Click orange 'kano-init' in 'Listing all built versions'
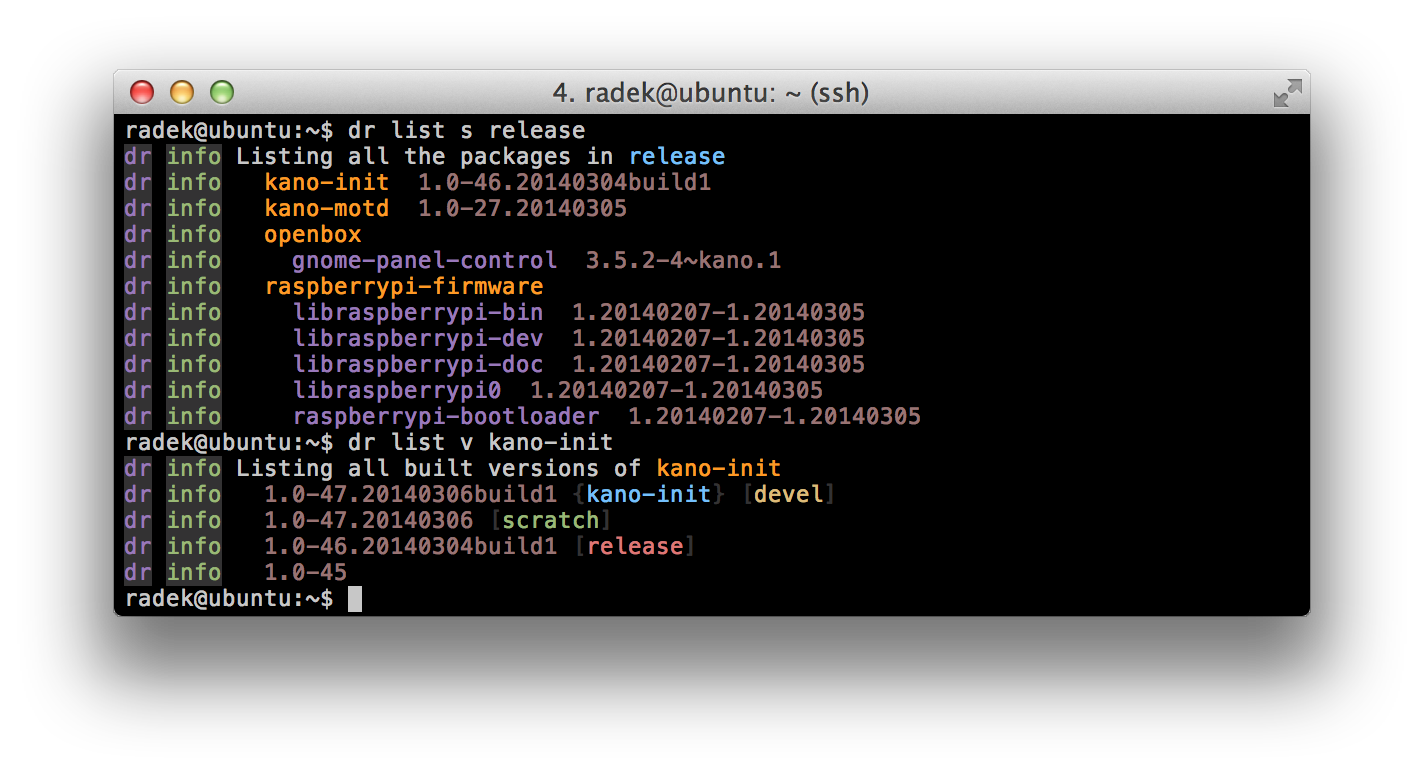The height and width of the screenshot is (774, 1424). (x=719, y=468)
